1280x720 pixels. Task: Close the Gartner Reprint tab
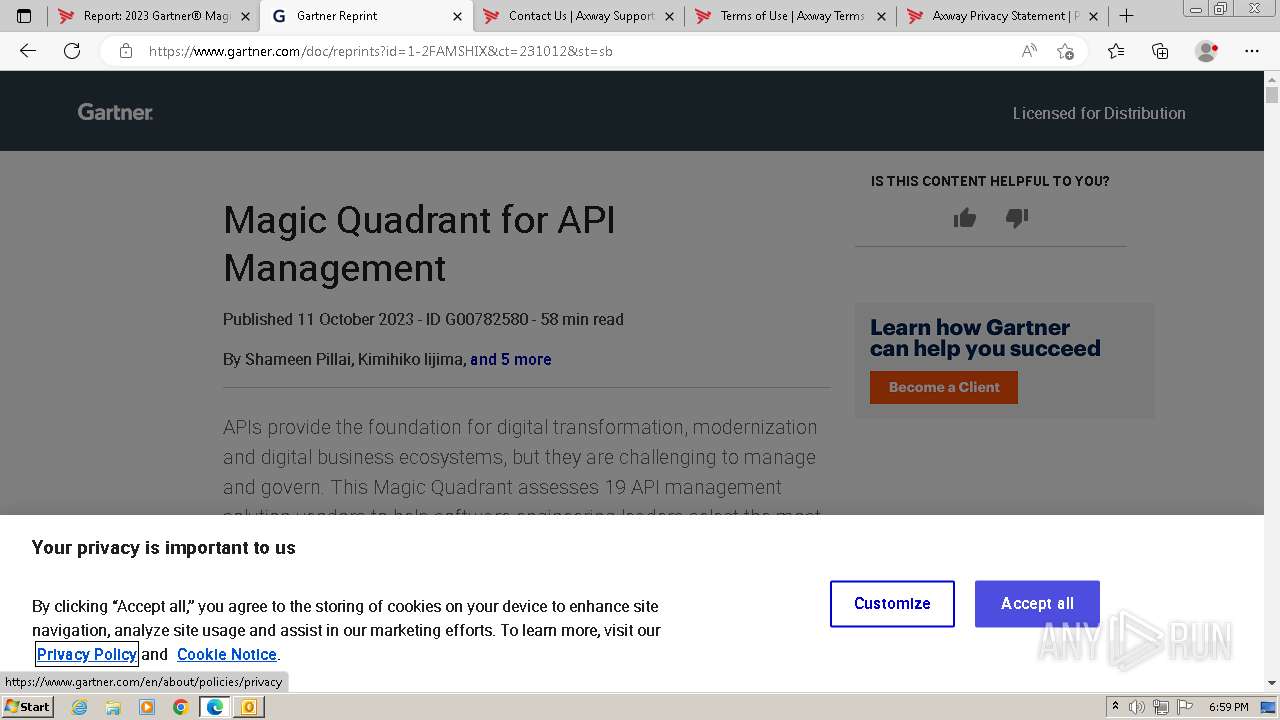click(457, 16)
